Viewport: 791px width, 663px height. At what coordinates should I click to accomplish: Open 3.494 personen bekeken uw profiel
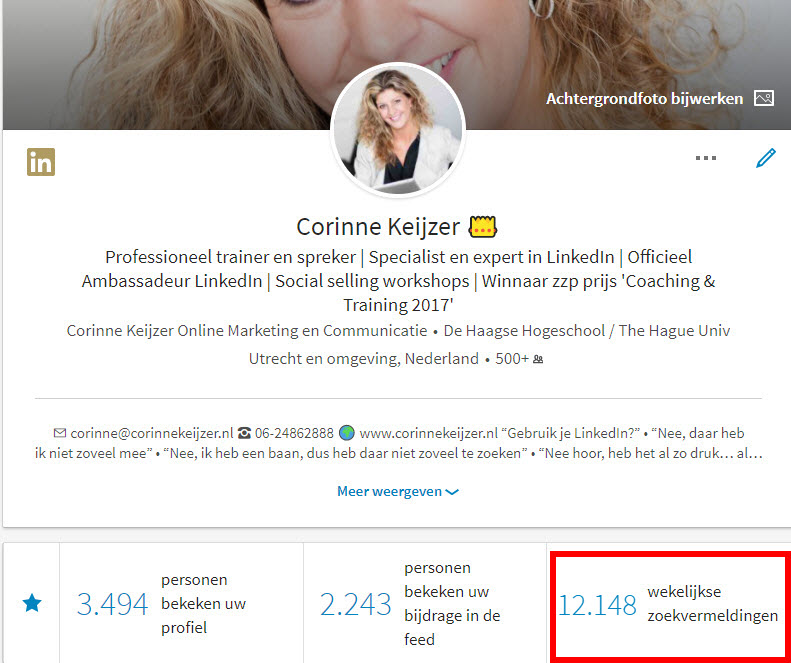pos(182,603)
